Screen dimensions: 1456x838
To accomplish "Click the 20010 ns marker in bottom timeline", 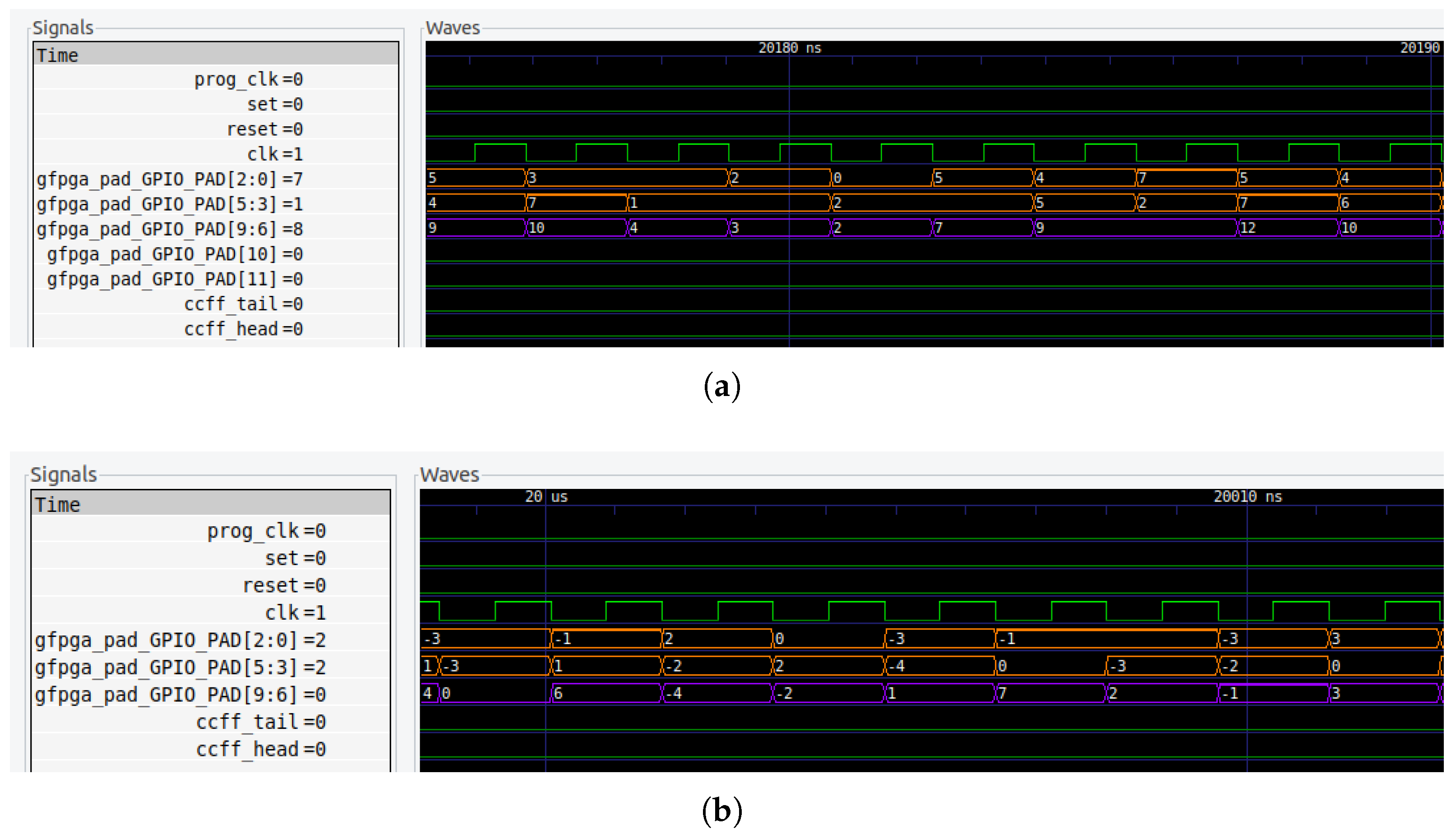I will pos(1247,497).
